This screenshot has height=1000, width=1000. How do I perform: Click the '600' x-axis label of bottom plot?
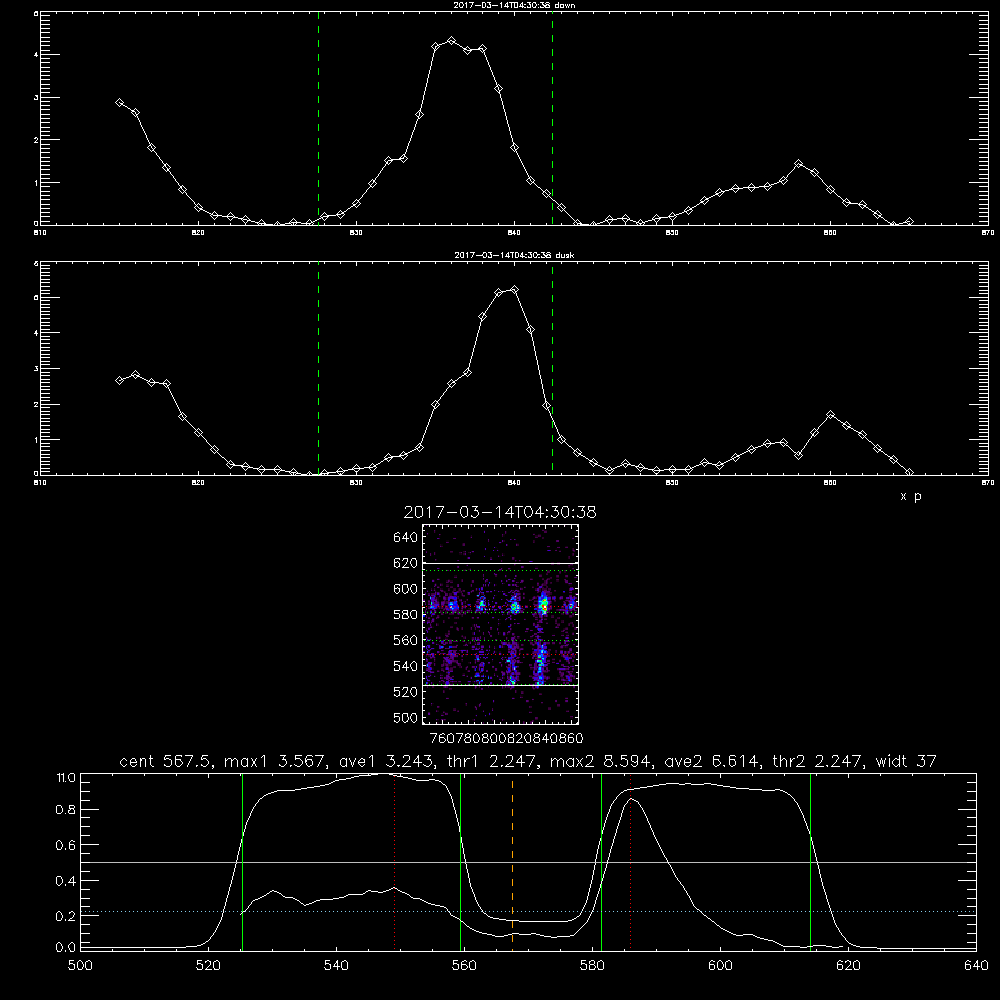pyautogui.click(x=721, y=966)
